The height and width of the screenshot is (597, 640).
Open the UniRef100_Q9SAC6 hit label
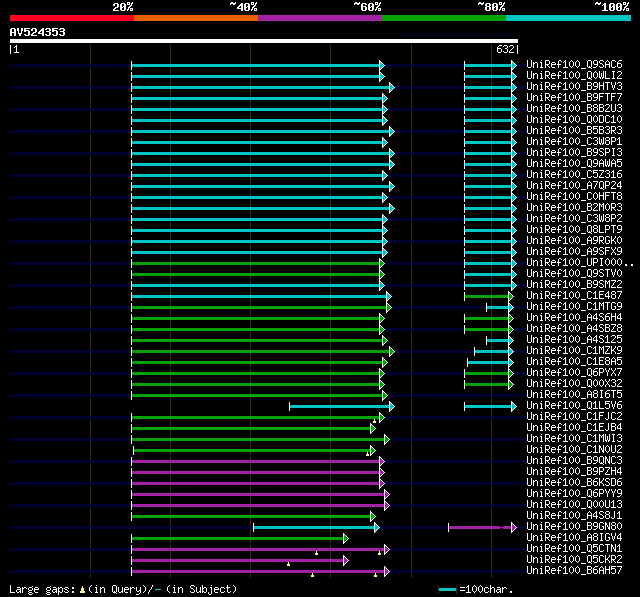point(574,64)
